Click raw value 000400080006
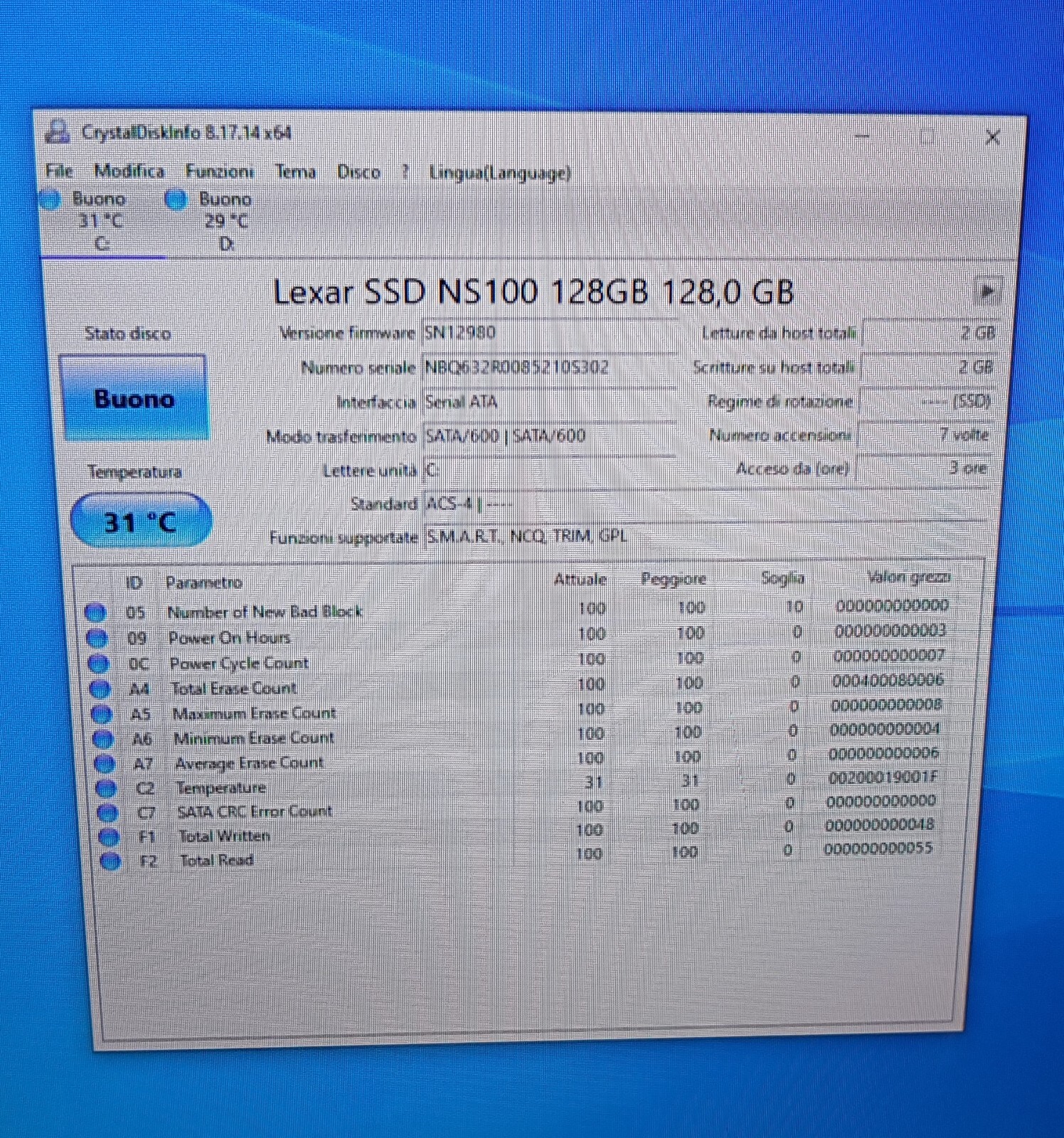This screenshot has width=1064, height=1138. pyautogui.click(x=887, y=680)
